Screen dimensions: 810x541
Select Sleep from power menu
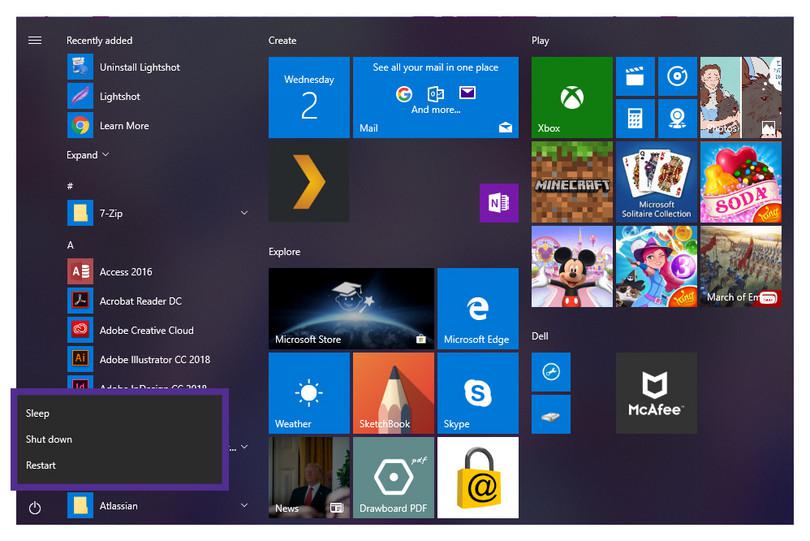[120, 413]
